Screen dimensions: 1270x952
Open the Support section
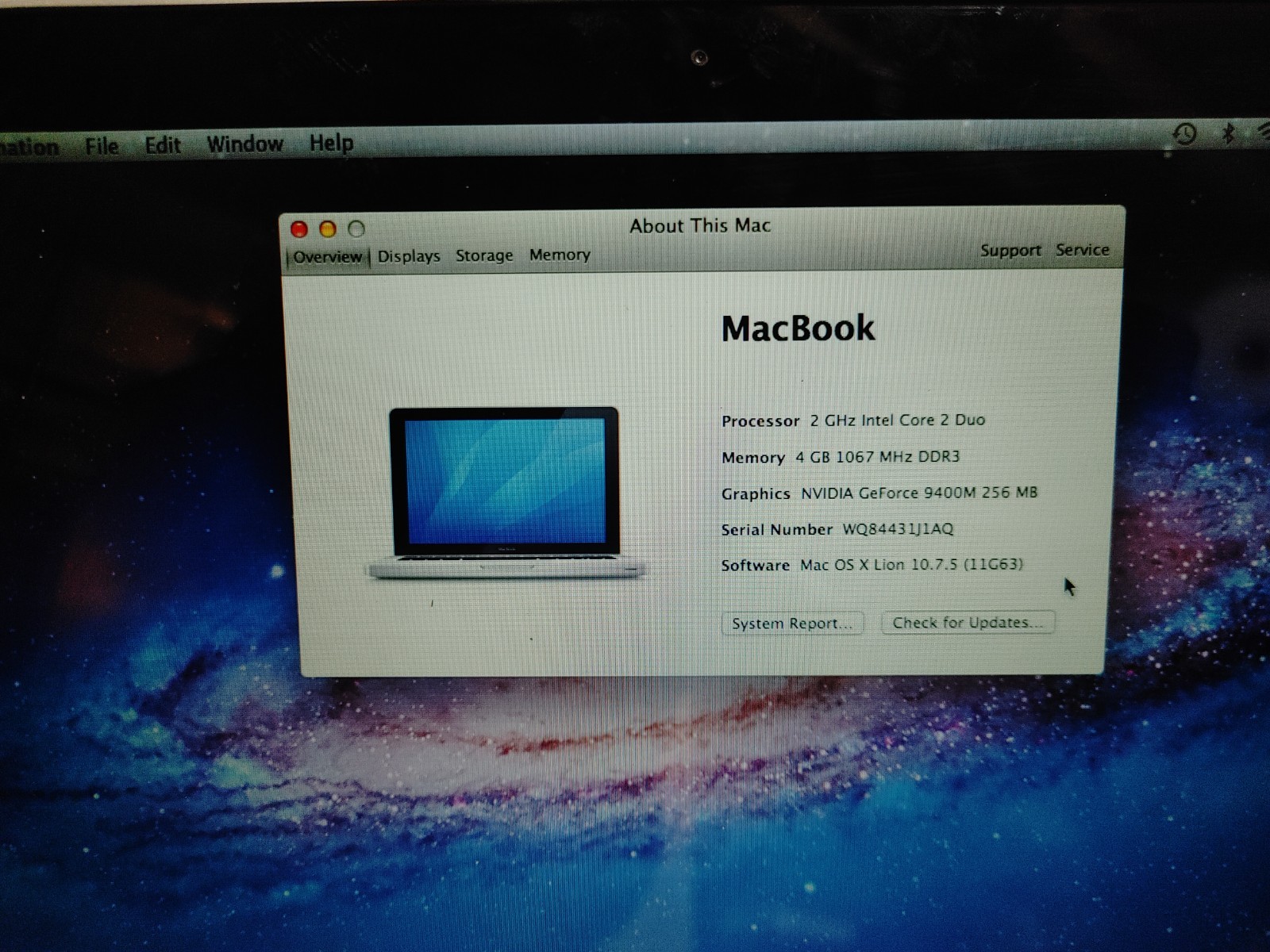[x=1010, y=251]
